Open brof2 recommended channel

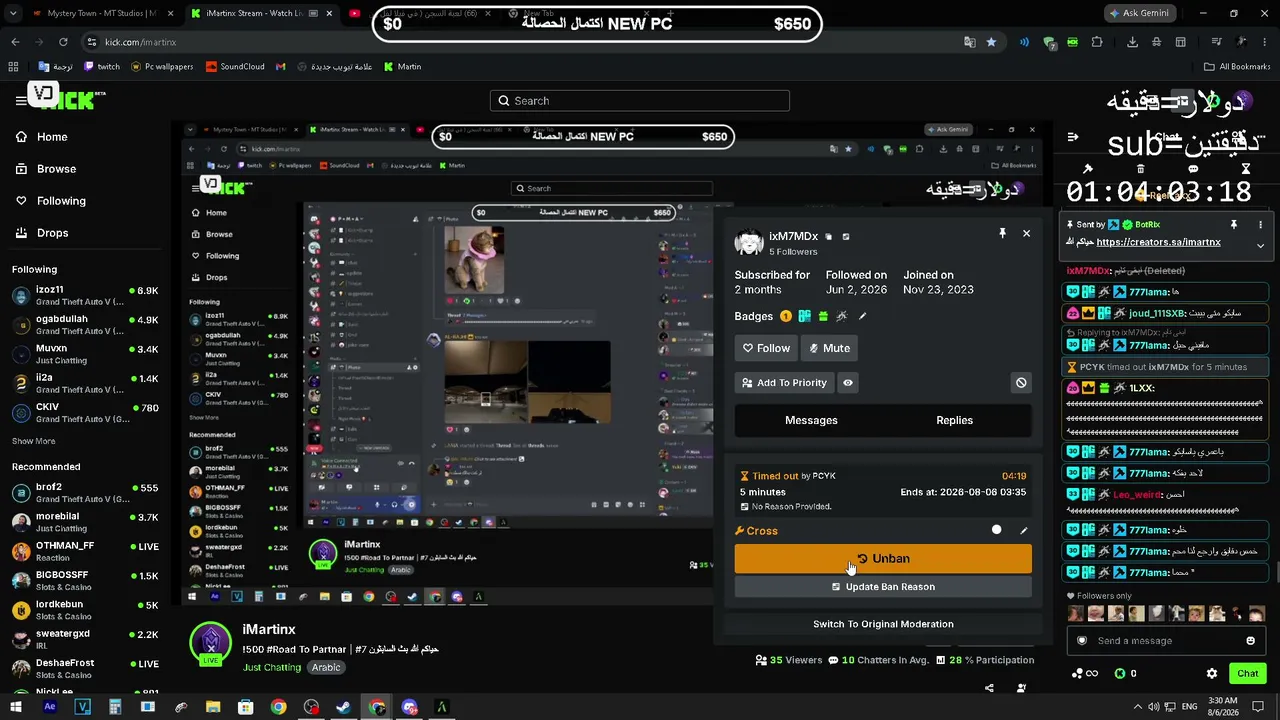(85, 492)
